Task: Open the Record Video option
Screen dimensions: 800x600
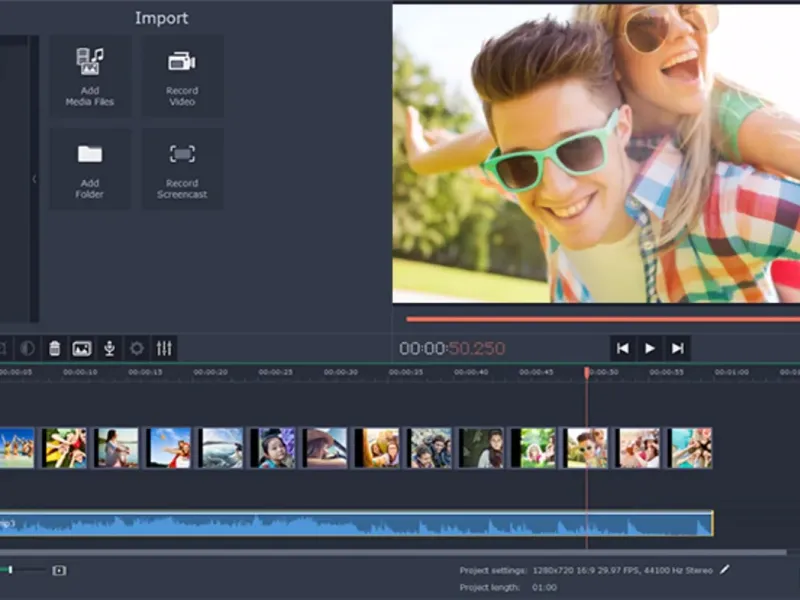Action: [182, 76]
